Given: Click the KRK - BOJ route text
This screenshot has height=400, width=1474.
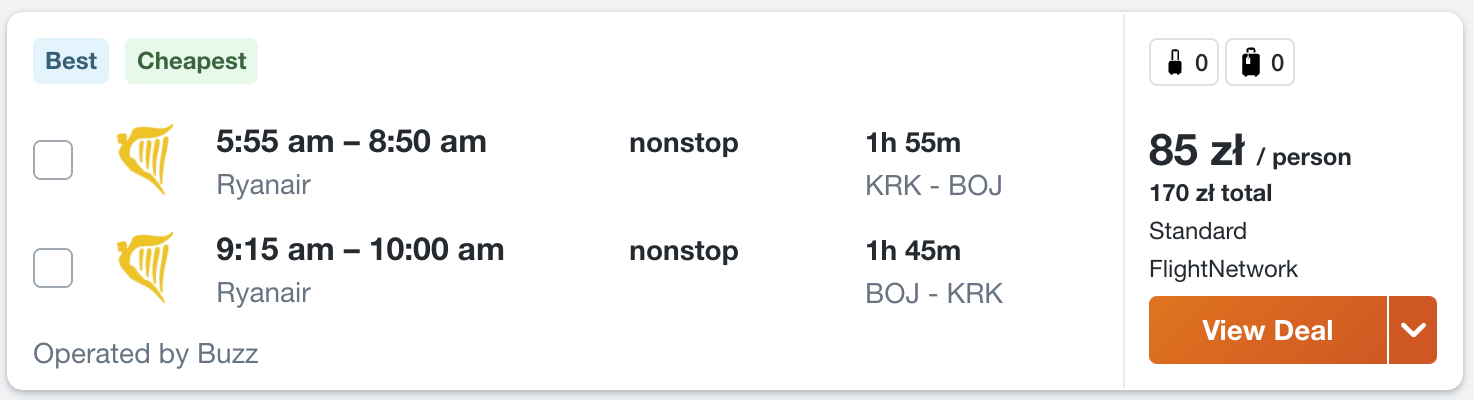Looking at the screenshot, I should [933, 186].
